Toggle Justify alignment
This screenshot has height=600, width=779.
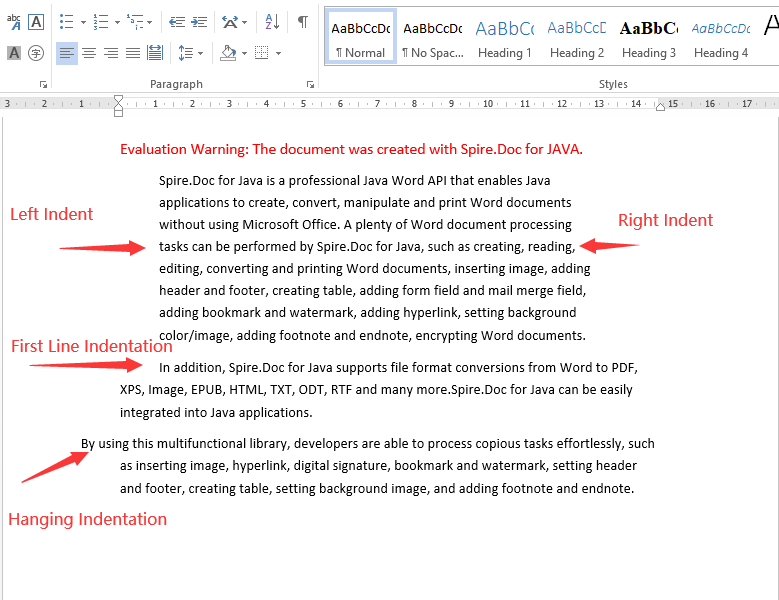tap(133, 53)
